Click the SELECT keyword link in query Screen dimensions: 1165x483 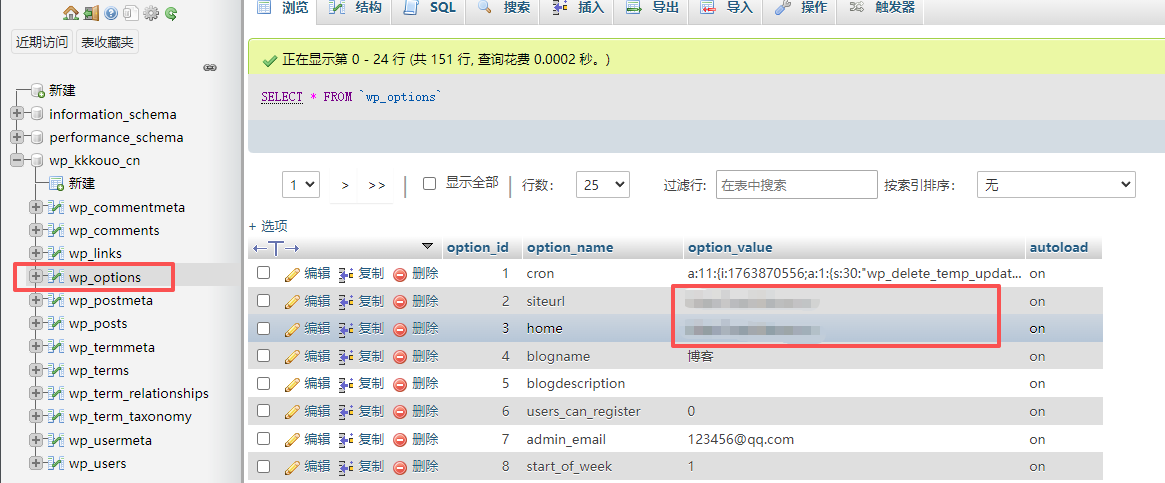(282, 97)
